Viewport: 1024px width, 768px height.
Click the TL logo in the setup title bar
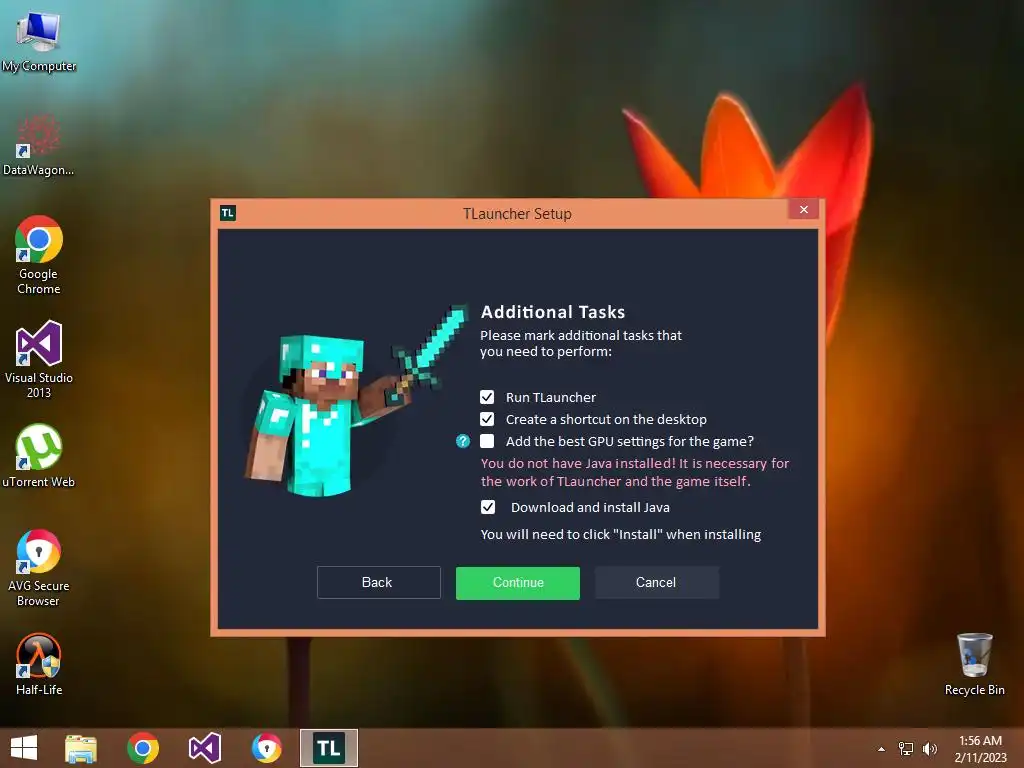click(x=227, y=213)
